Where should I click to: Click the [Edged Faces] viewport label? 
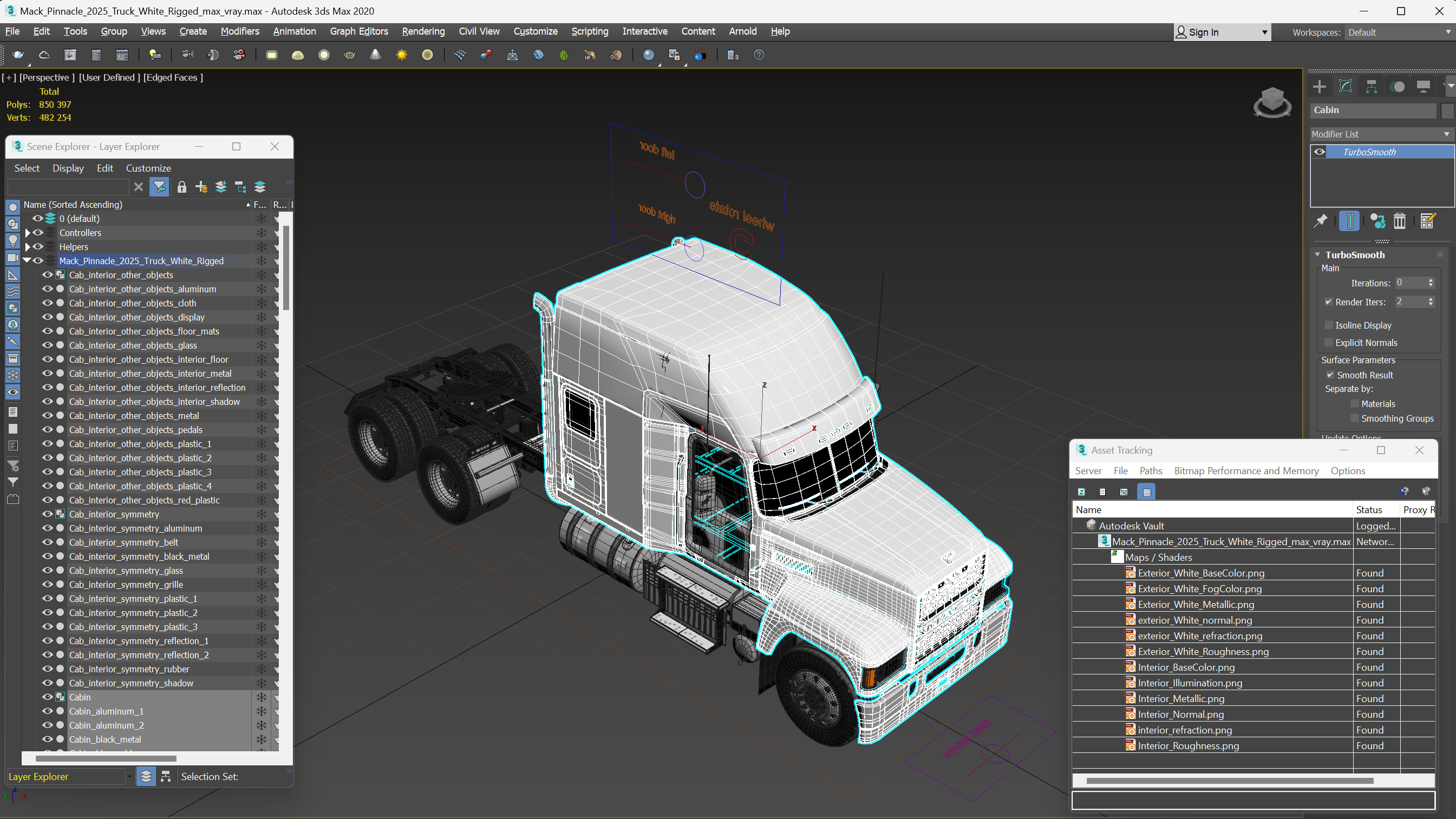click(173, 77)
